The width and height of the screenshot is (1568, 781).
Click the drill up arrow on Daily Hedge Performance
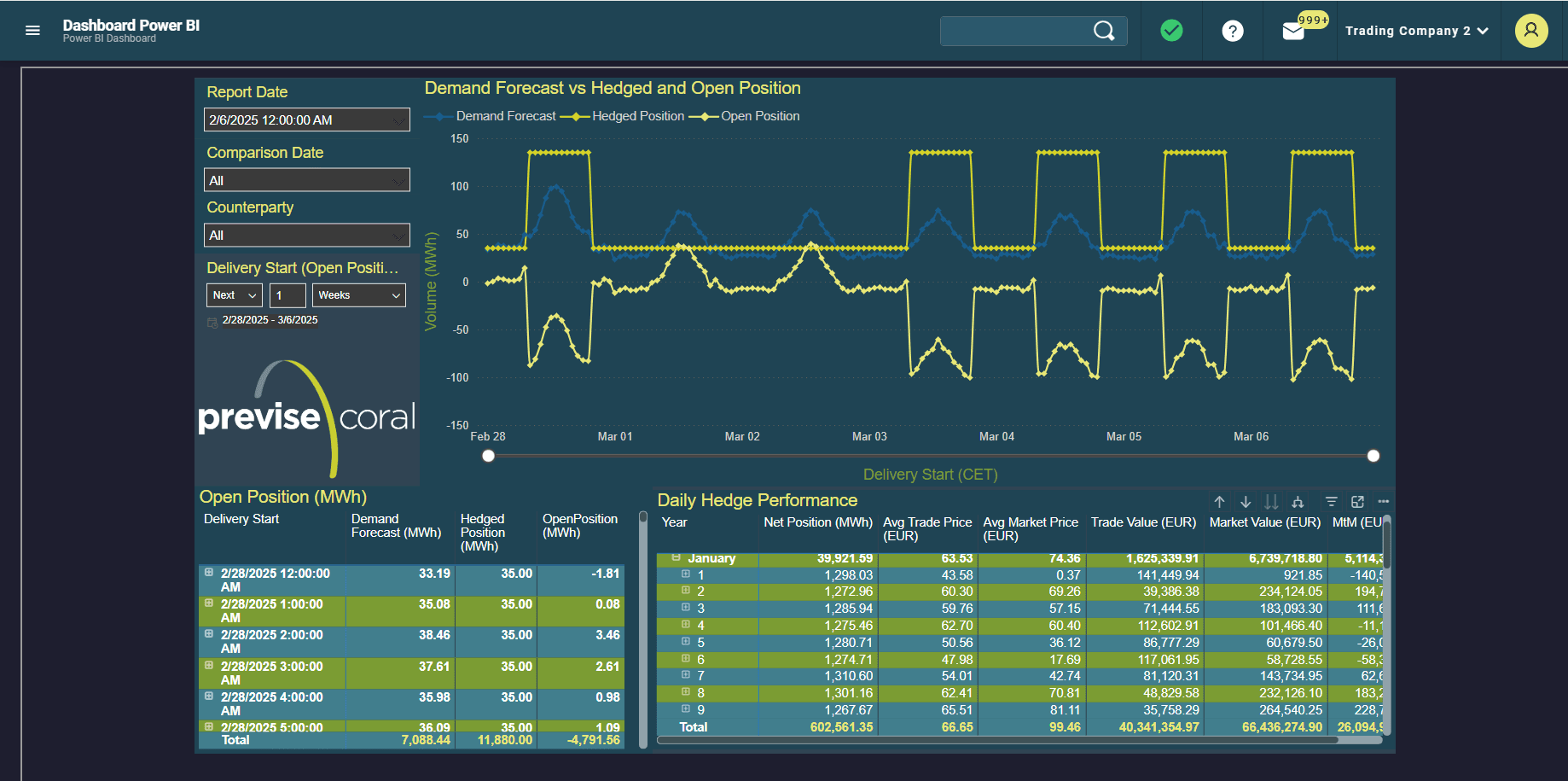pos(1219,502)
